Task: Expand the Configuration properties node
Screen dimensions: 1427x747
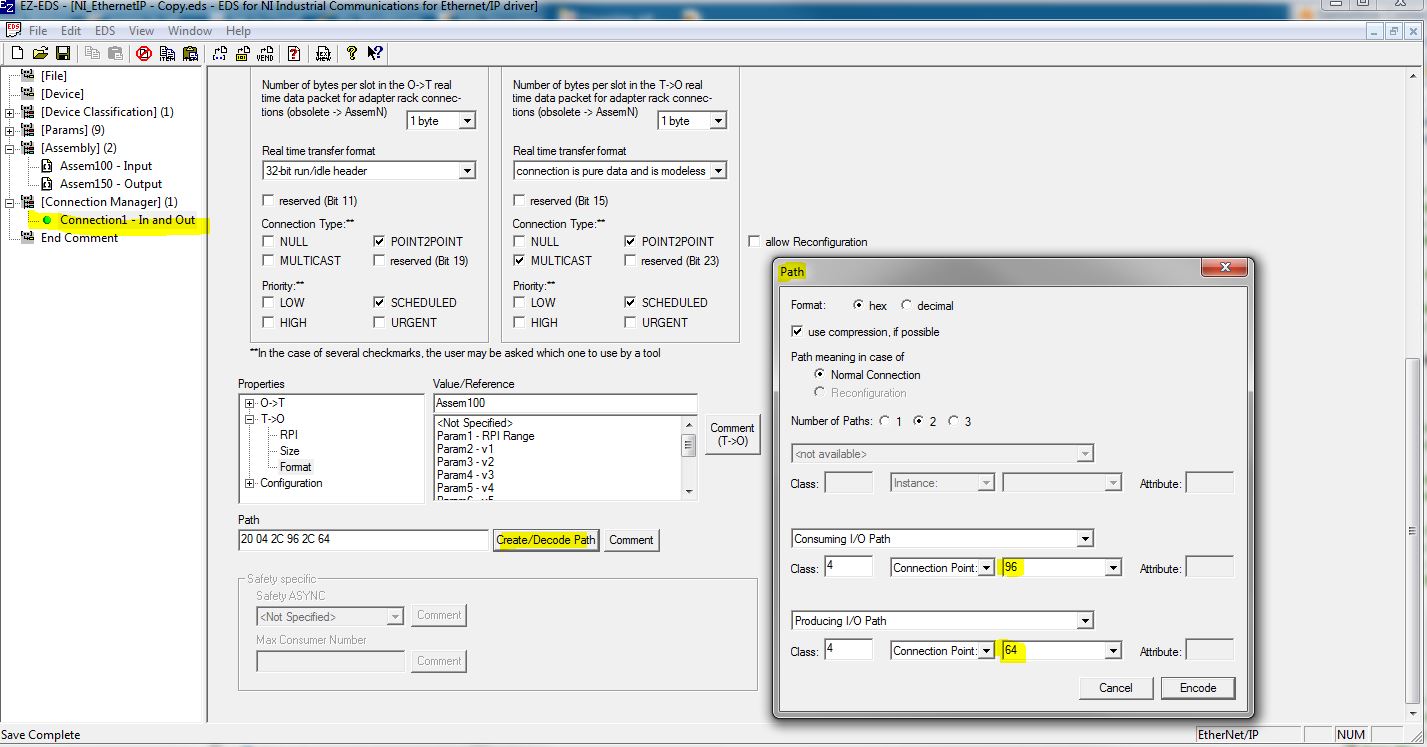Action: click(x=249, y=483)
